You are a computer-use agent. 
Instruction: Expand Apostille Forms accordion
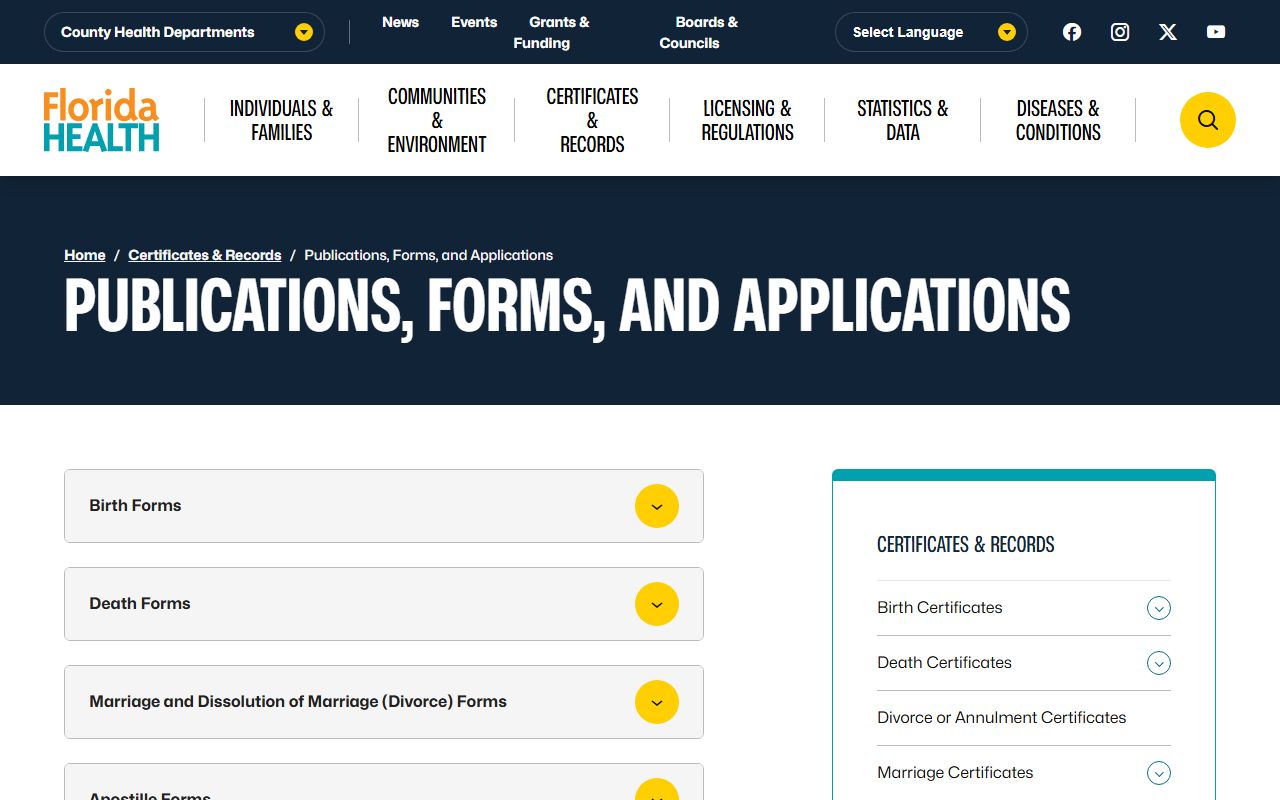pyautogui.click(x=384, y=782)
